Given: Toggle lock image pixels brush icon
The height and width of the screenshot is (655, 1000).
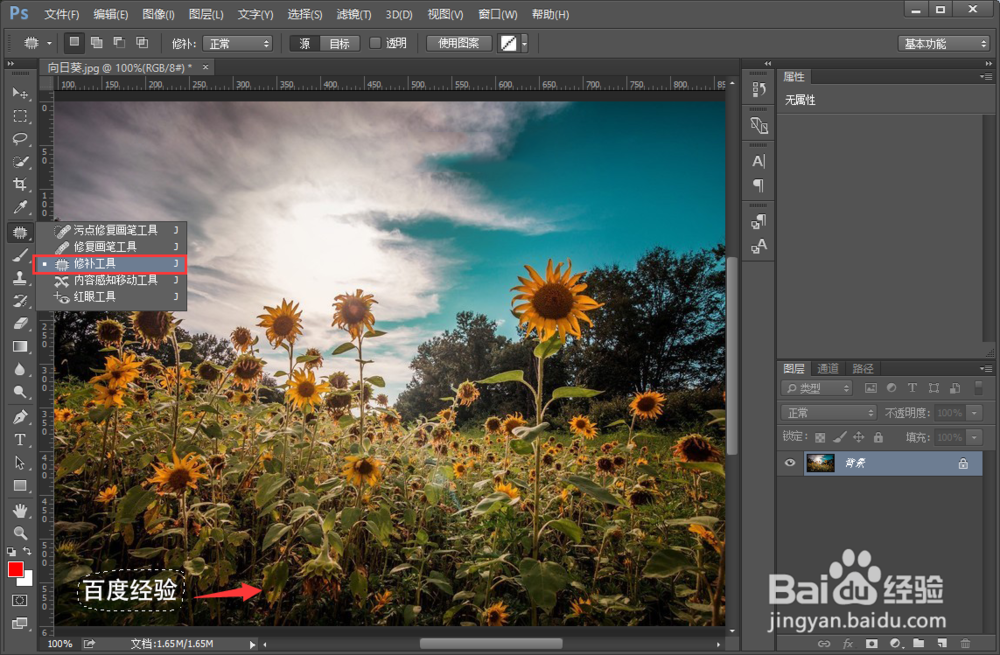Looking at the screenshot, I should [x=840, y=438].
